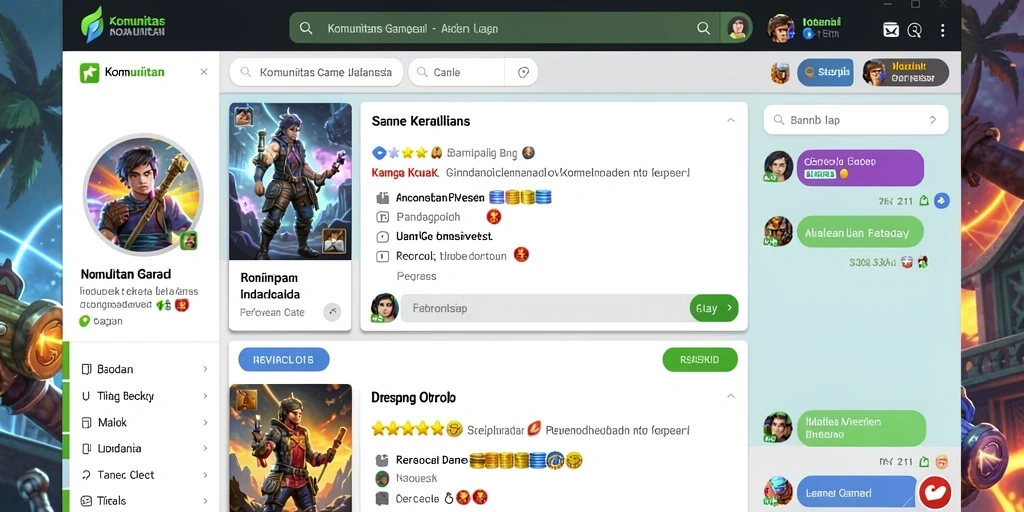1024x512 pixels.
Task: Click the coin stacks beside Rersocal Dane
Action: (525, 460)
